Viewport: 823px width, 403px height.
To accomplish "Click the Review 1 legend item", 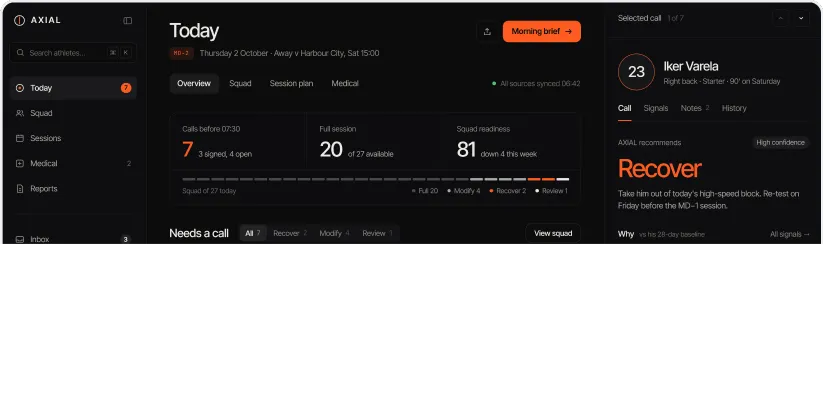I will click(551, 191).
